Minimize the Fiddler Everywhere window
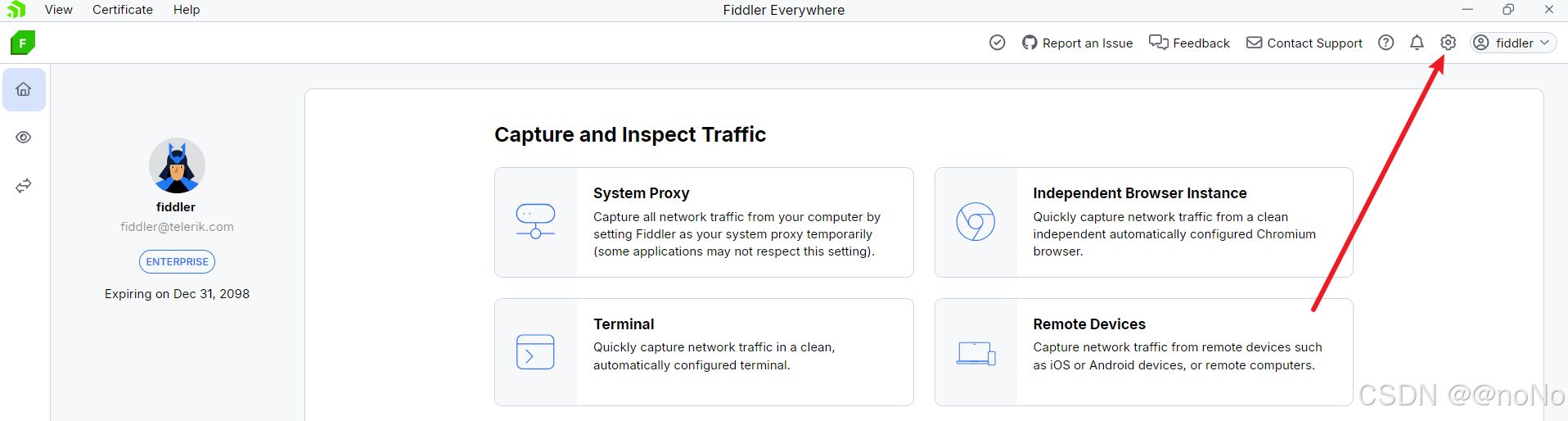This screenshot has width=1568, height=421. 1467,10
